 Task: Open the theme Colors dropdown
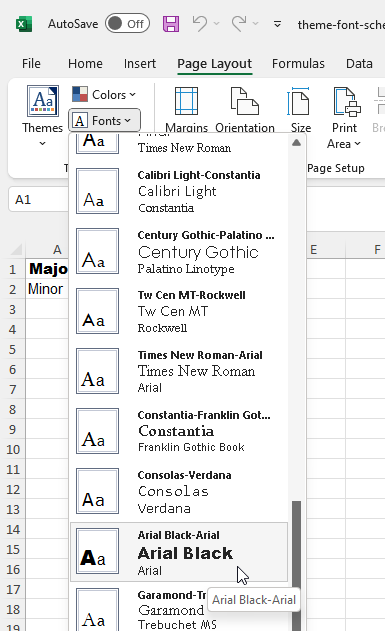click(x=105, y=95)
